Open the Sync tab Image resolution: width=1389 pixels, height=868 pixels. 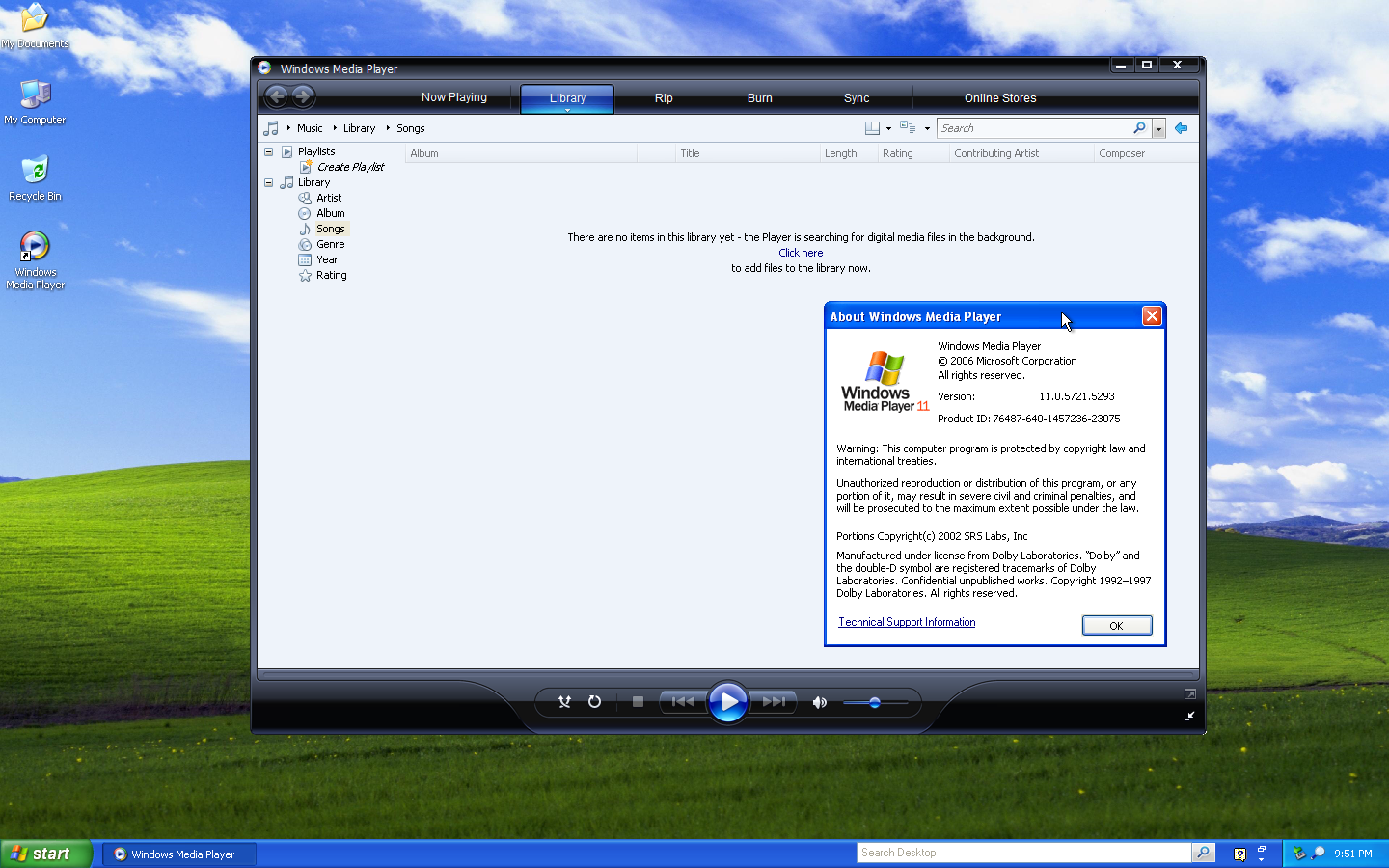point(857,98)
